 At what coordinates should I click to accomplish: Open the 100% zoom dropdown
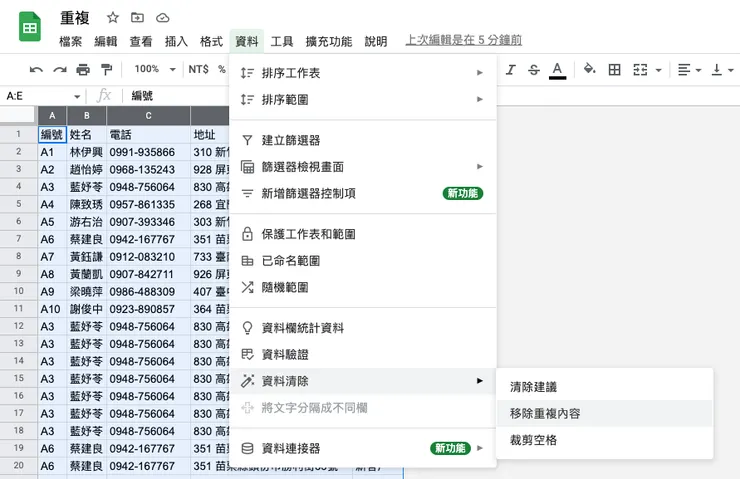click(x=155, y=69)
